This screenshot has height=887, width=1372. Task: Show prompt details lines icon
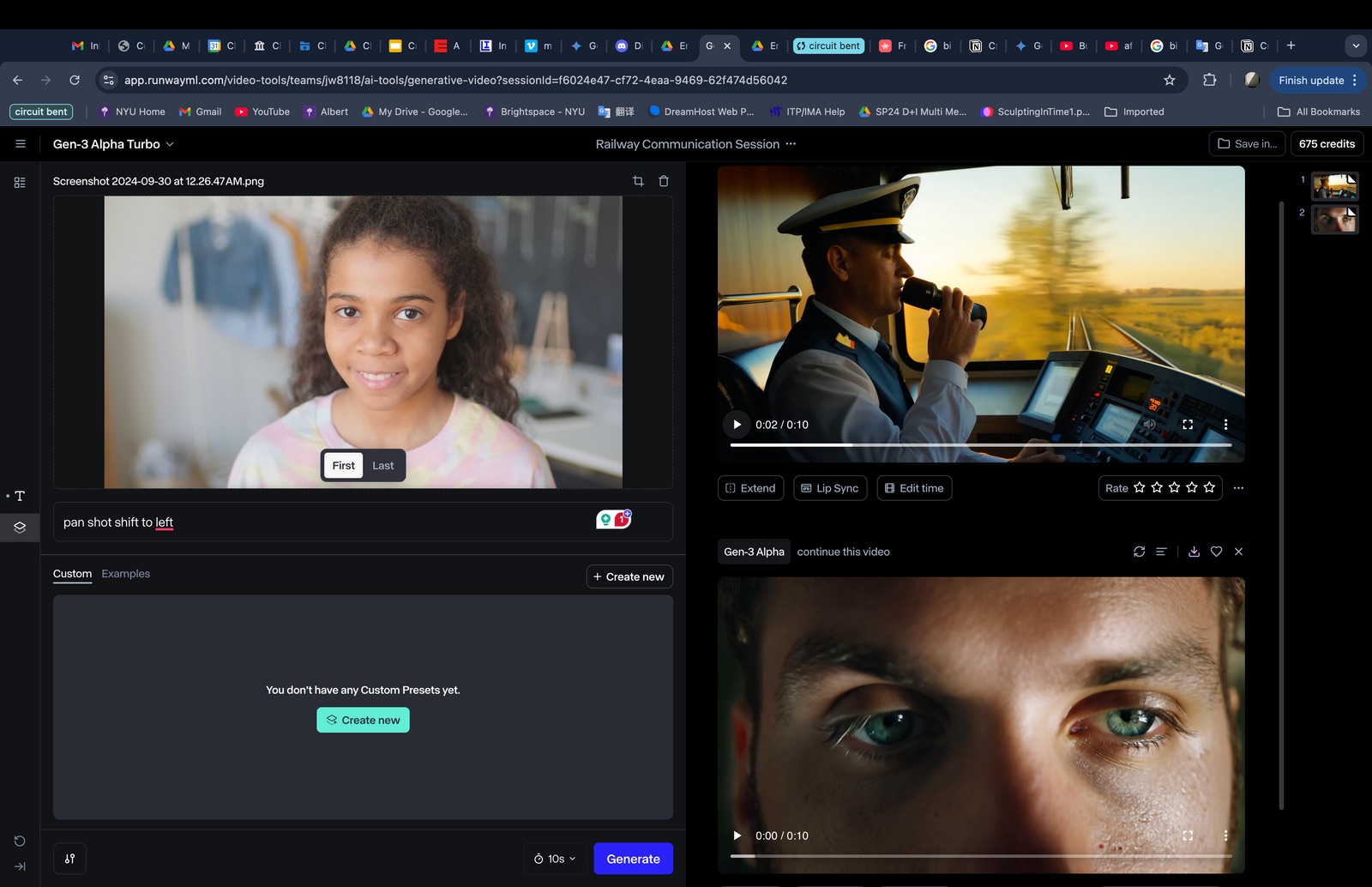tap(1161, 552)
